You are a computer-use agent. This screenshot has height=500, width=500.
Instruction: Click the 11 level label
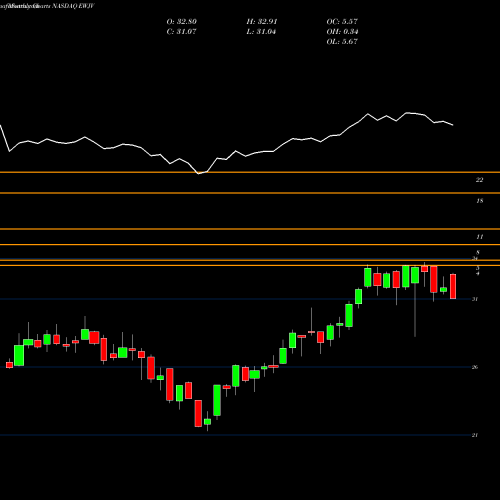pos(480,237)
